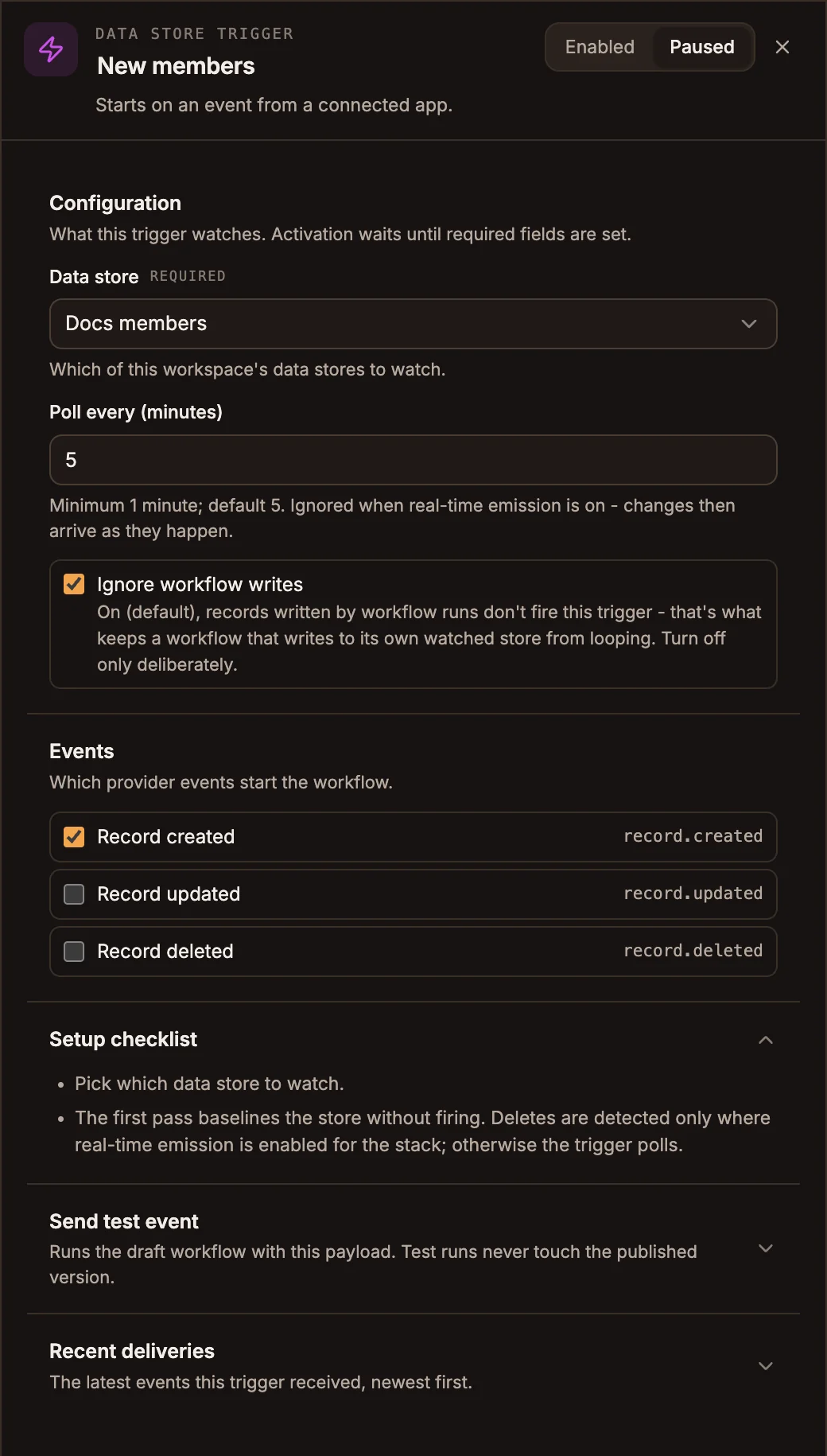This screenshot has width=827, height=1456.
Task: Click the data store dropdown chevron
Action: pyautogui.click(x=748, y=324)
